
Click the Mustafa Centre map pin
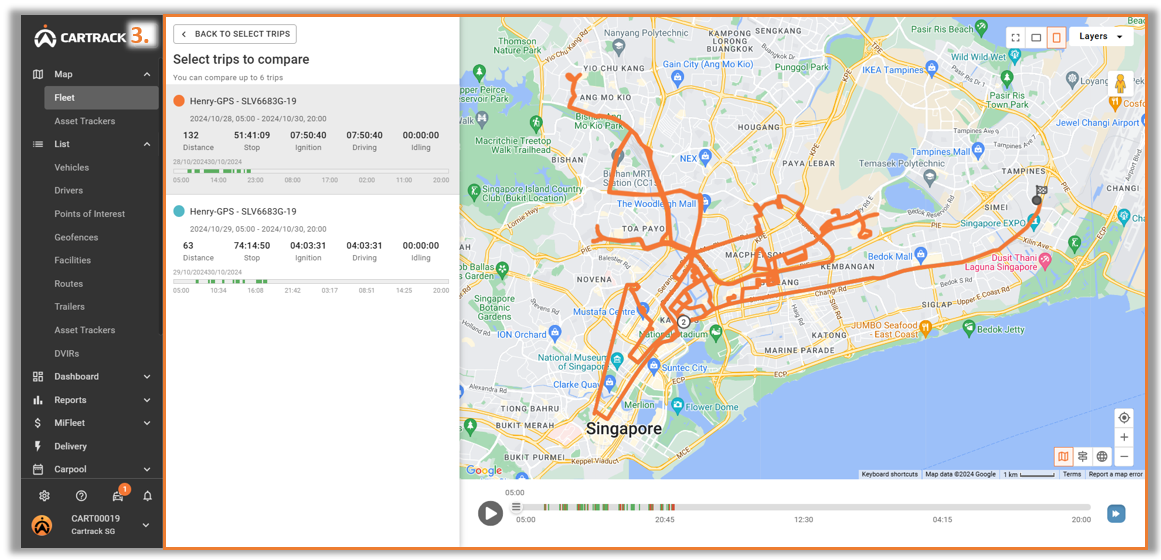pyautogui.click(x=643, y=309)
